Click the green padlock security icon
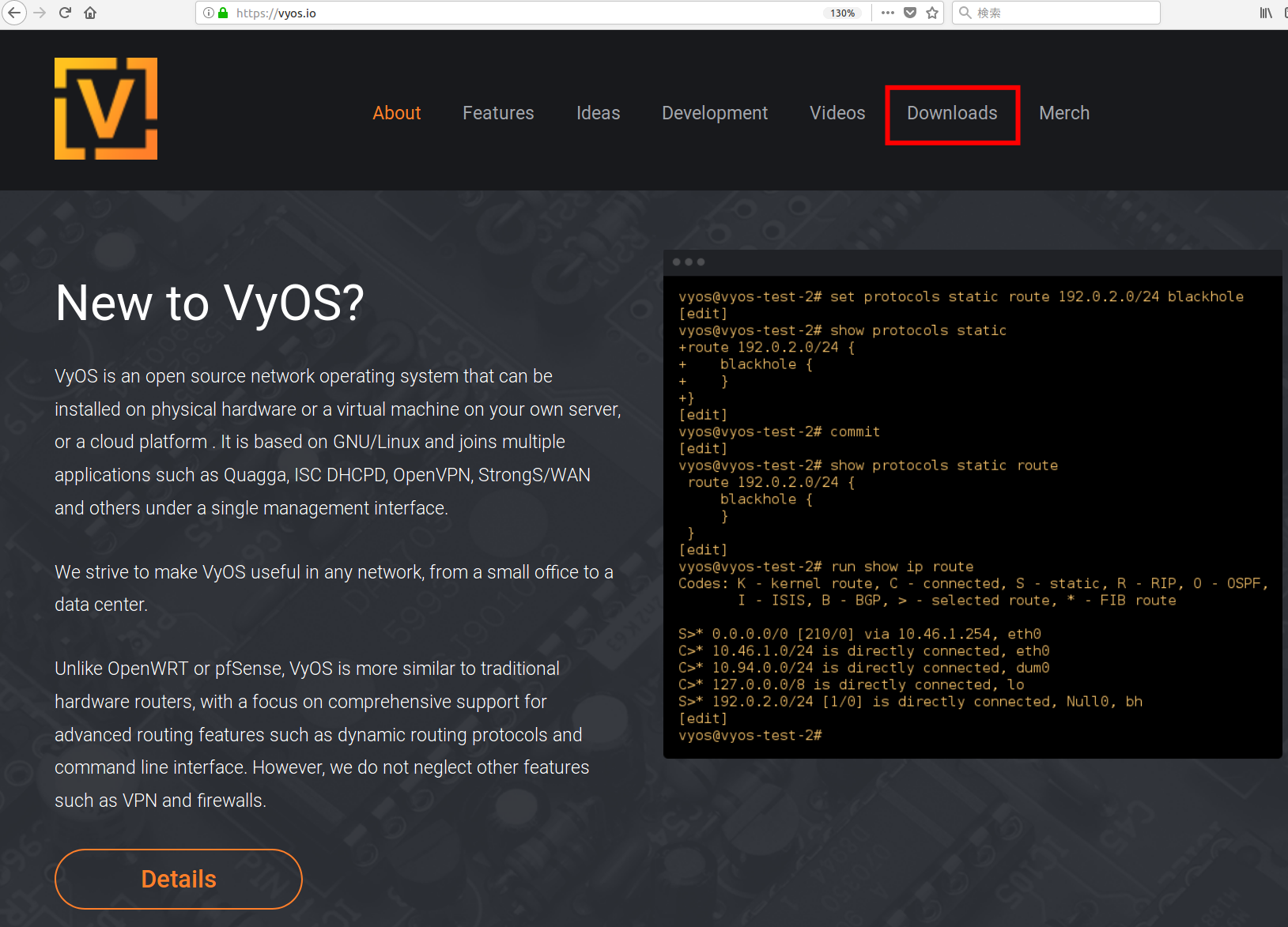 coord(223,13)
